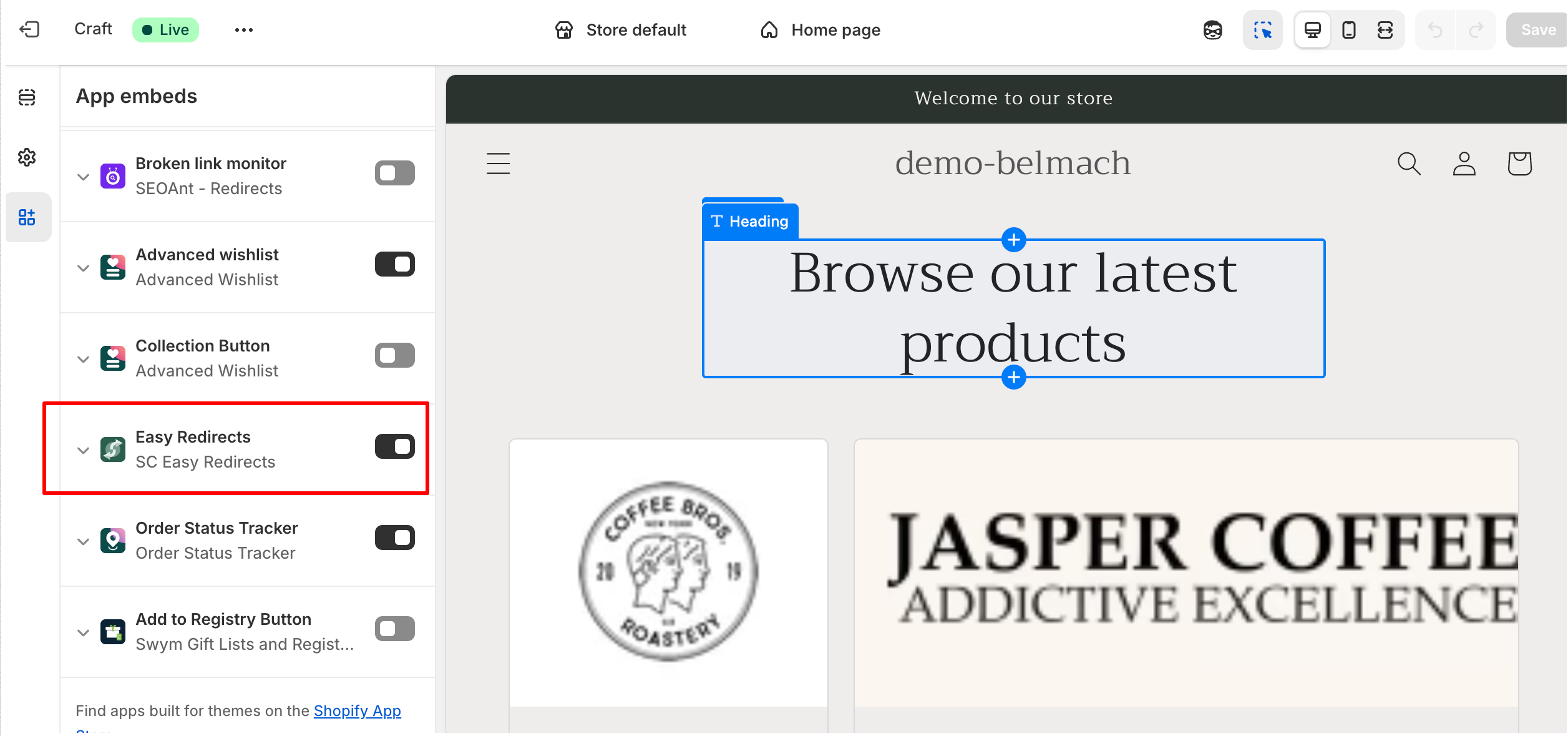Click the exit editor icon
The width and height of the screenshot is (1568, 736).
coord(29,29)
